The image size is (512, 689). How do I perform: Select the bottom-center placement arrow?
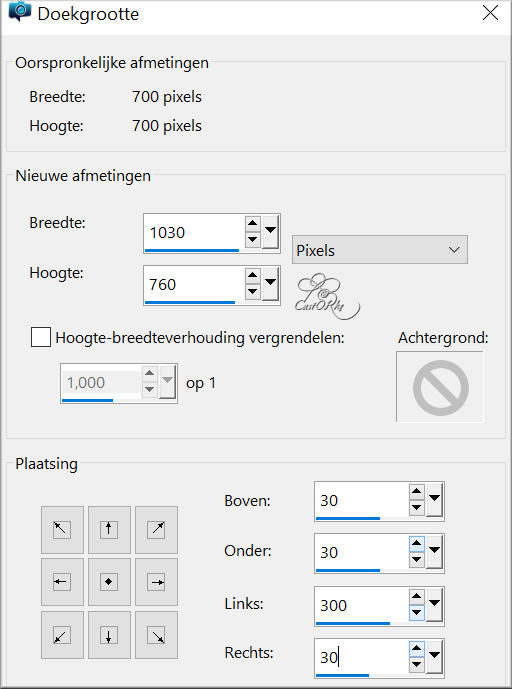(x=109, y=635)
